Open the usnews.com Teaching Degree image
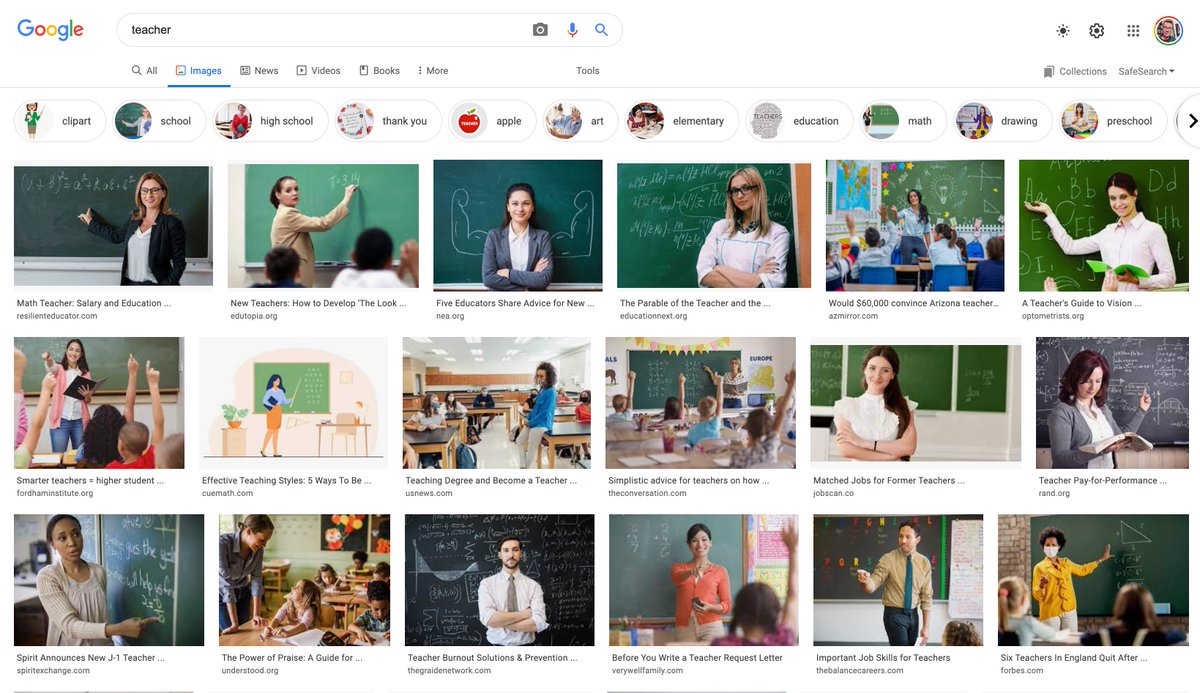 click(497, 403)
